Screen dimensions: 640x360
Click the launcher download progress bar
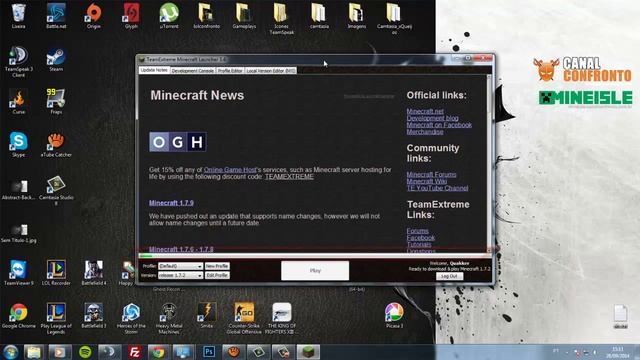[x=315, y=256]
